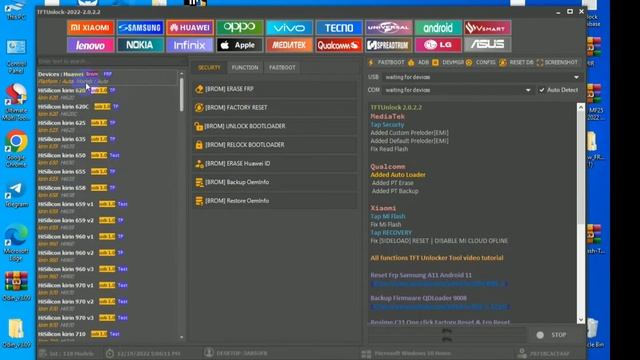Screen dimensions: 640x360
Task: Select the Vivo brand button
Action: tap(289, 28)
